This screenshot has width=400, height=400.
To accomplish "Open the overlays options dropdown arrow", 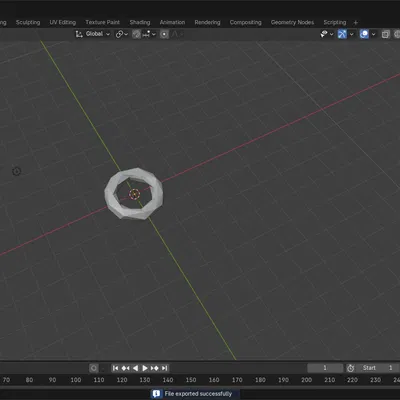I will (373, 34).
